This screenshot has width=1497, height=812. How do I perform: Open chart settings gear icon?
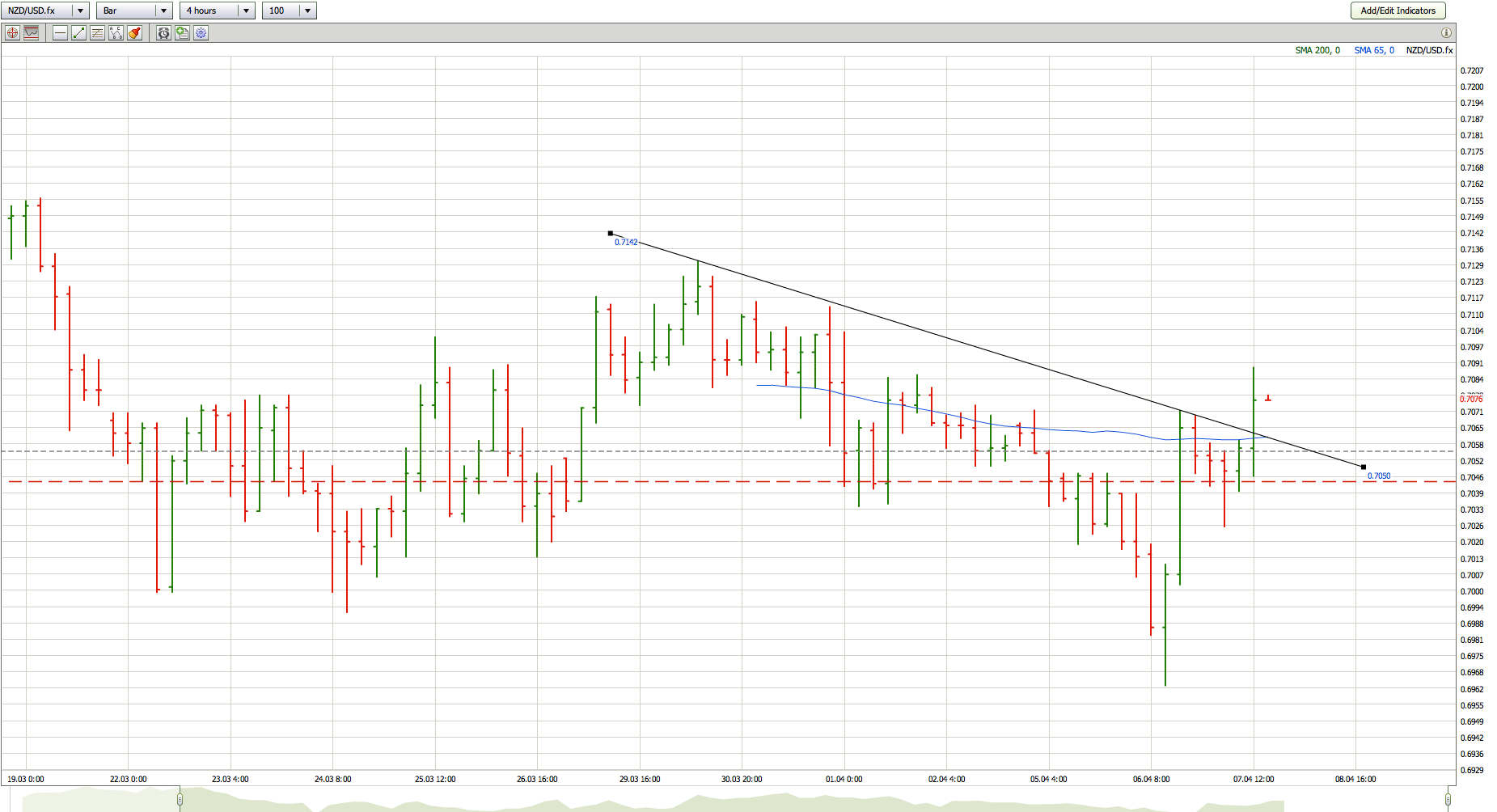coord(201,33)
